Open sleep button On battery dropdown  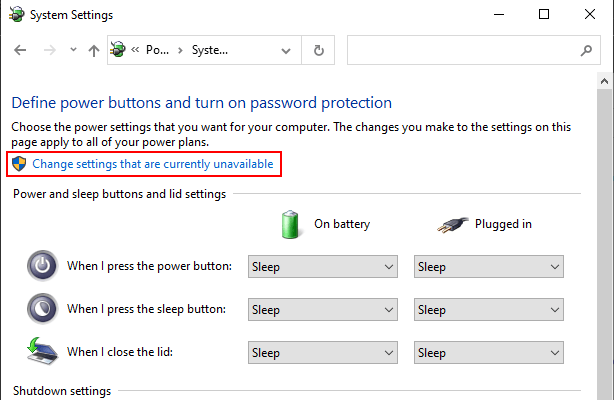pos(323,310)
